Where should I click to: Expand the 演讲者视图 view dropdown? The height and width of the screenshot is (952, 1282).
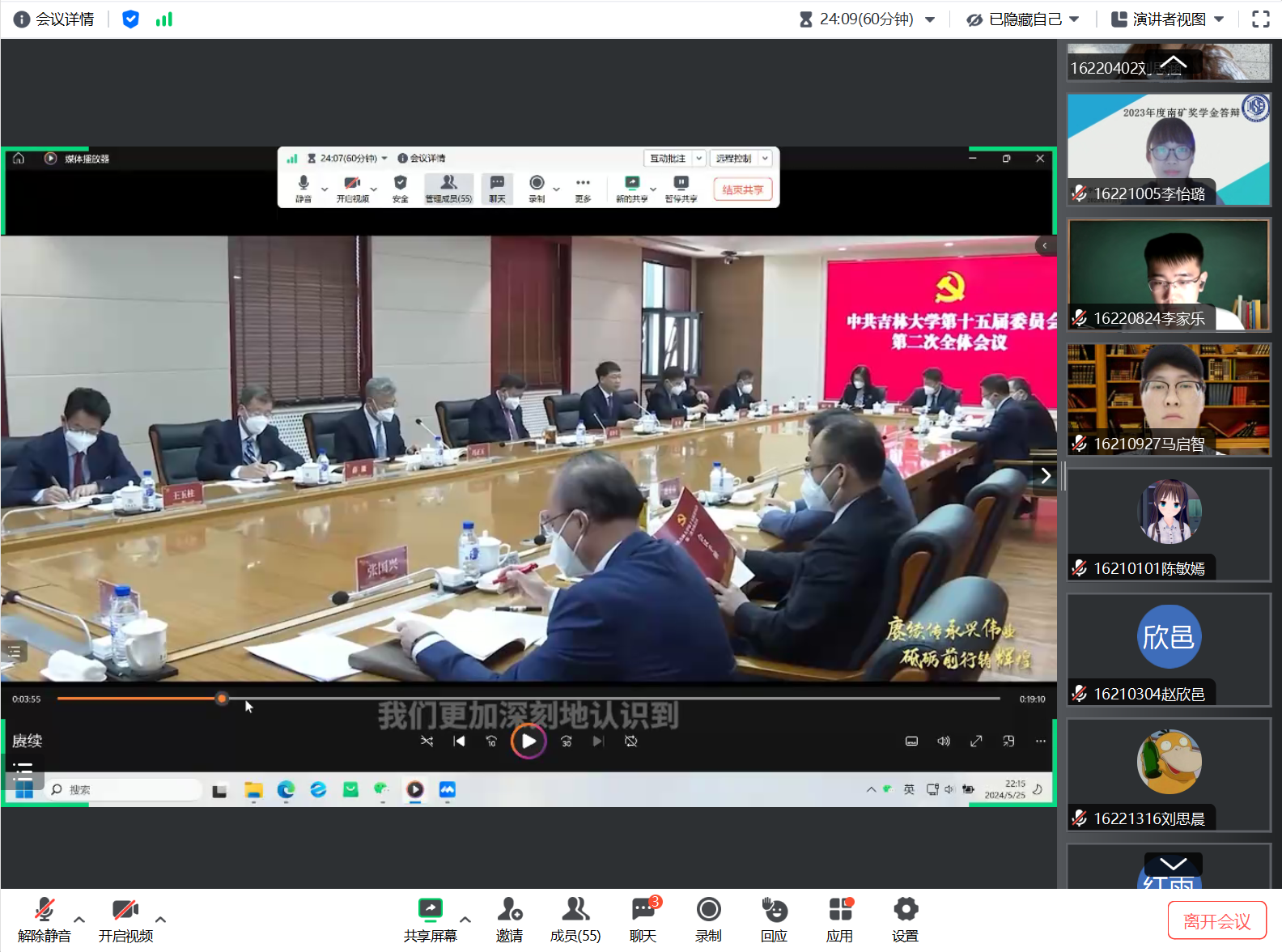pyautogui.click(x=1167, y=19)
